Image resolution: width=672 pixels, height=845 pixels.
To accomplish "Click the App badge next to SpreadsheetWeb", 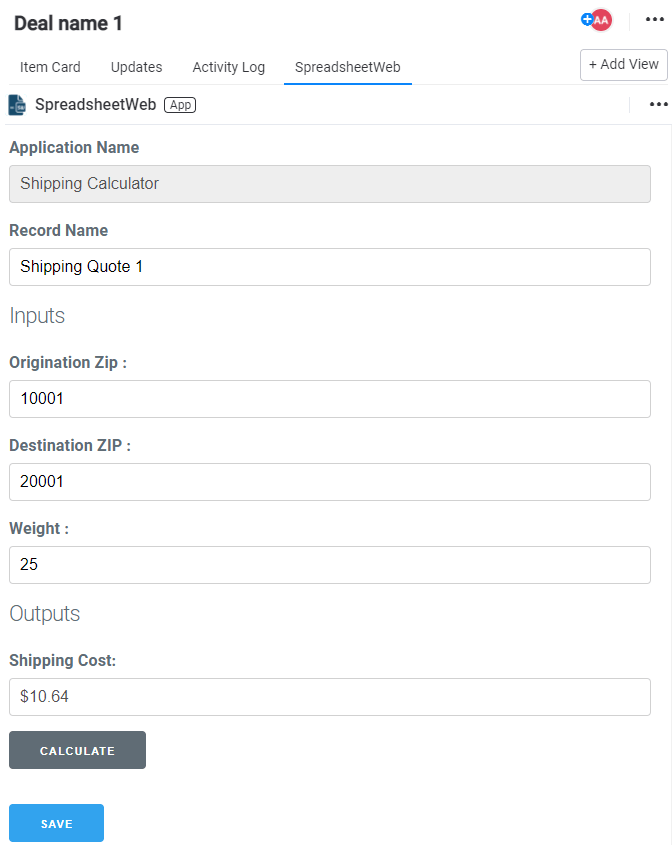I will [x=180, y=105].
